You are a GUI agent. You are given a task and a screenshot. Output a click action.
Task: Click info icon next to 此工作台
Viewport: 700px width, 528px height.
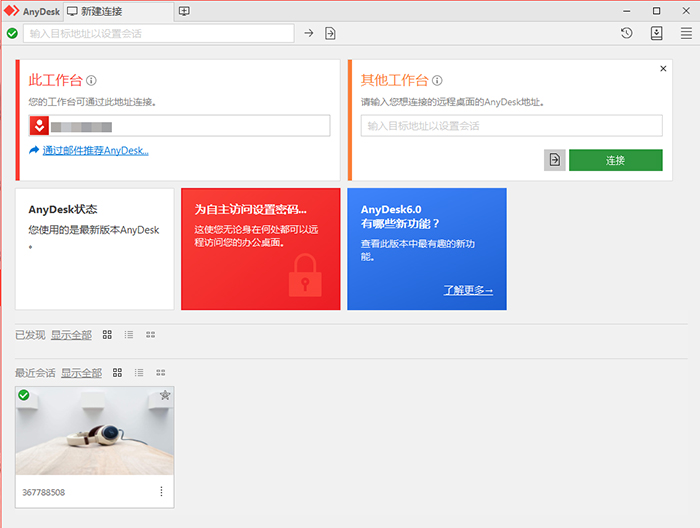[x=91, y=80]
